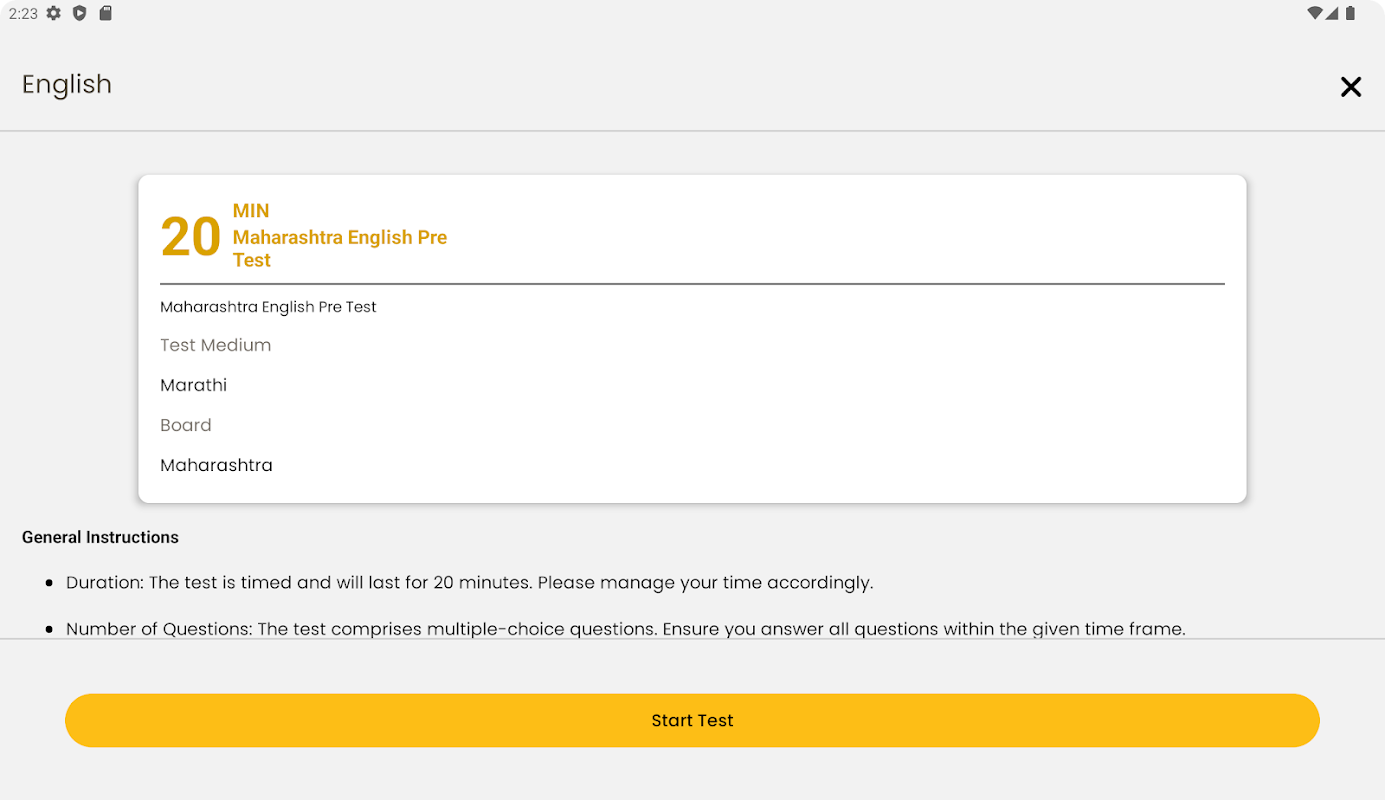Tap the Number of Questions instruction text
This screenshot has height=800, width=1385.
tap(625, 629)
